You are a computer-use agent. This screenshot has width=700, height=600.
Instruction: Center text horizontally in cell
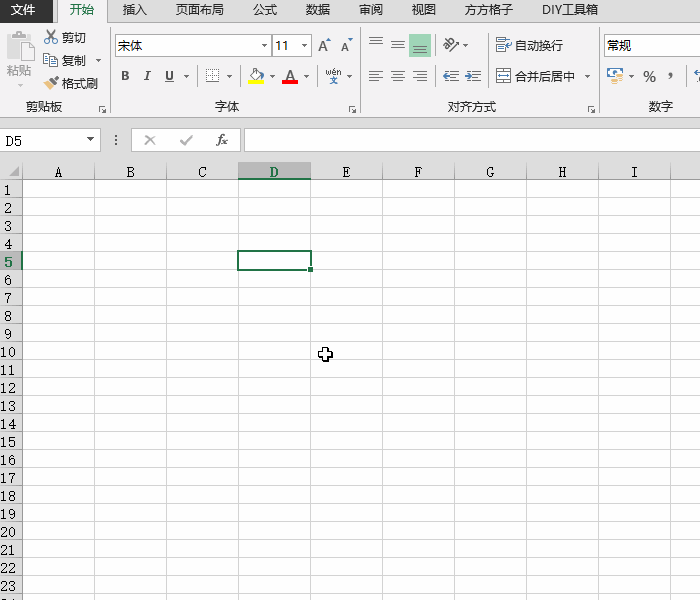click(398, 76)
